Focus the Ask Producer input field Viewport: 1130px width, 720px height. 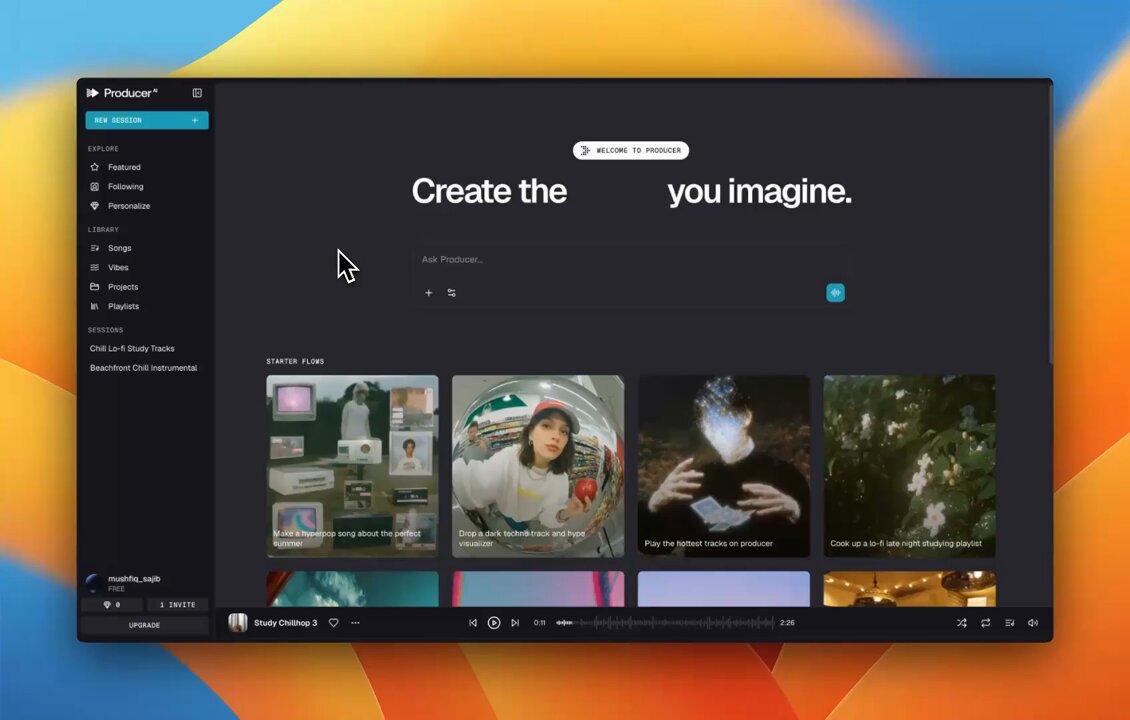tap(631, 259)
